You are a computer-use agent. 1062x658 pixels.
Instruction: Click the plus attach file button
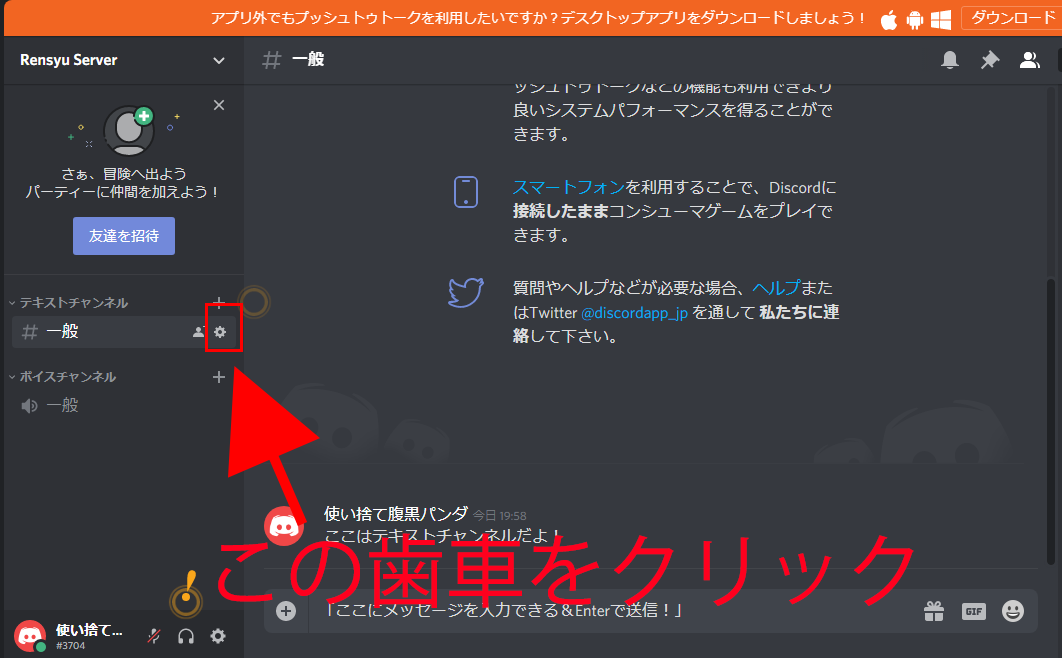point(286,611)
